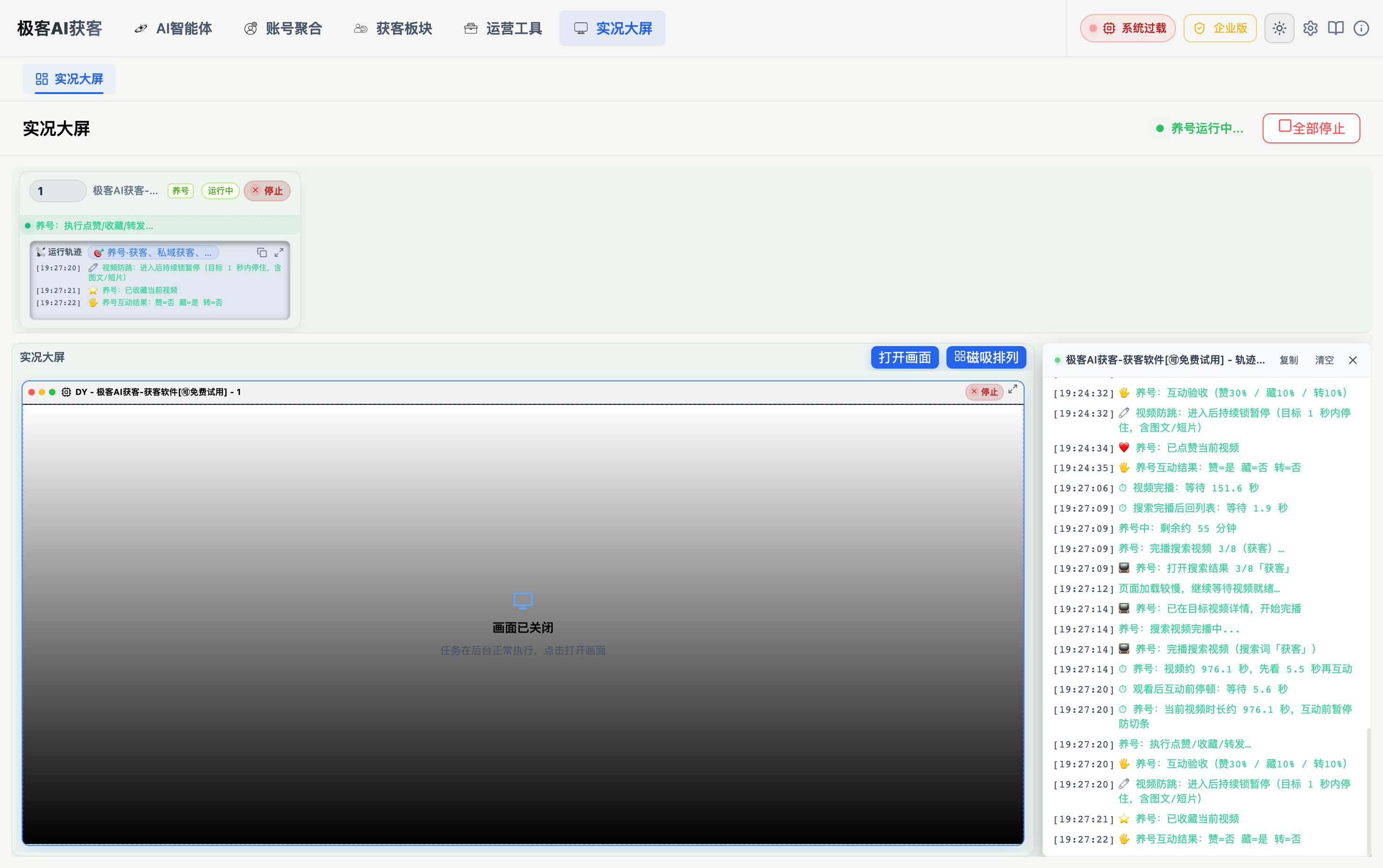Click the account name 极客AI获客-... on card
1383x868 pixels.
(x=125, y=190)
